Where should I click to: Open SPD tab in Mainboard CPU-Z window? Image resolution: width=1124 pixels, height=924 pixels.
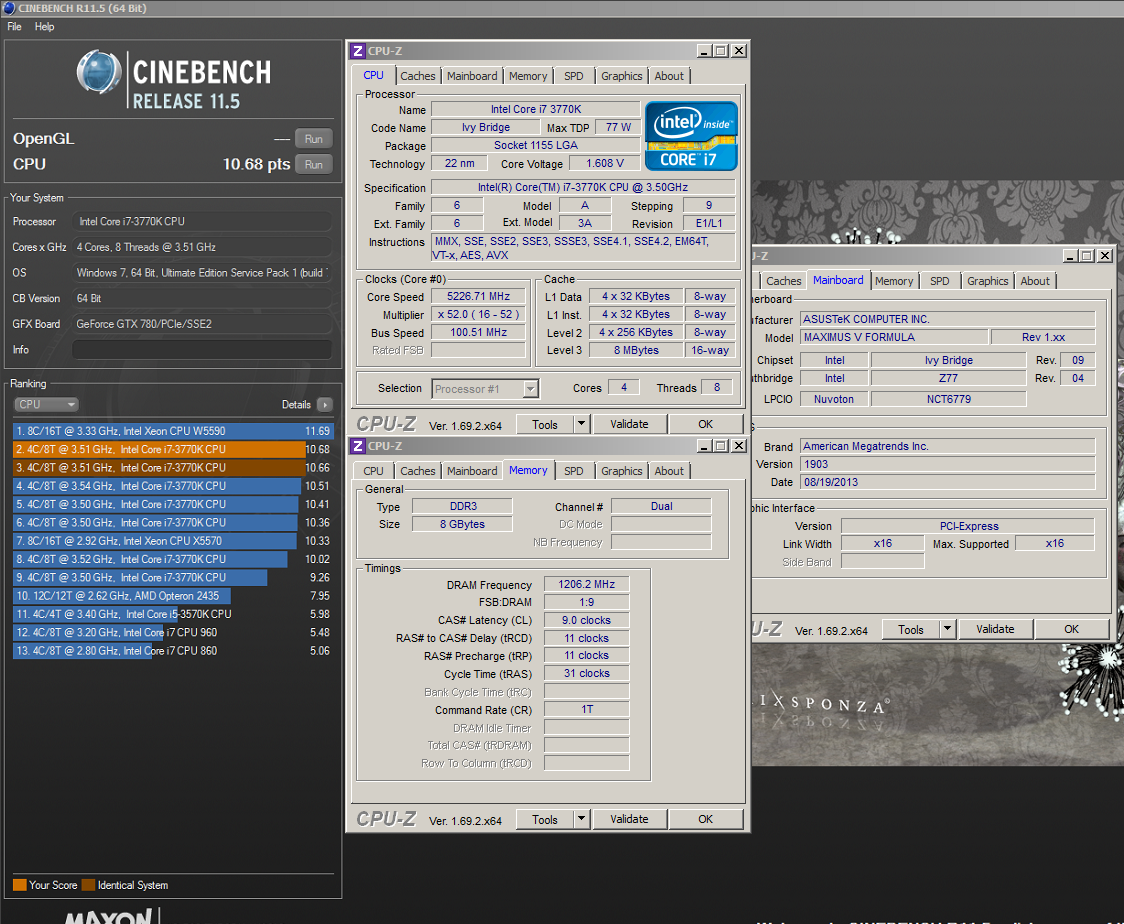click(940, 281)
